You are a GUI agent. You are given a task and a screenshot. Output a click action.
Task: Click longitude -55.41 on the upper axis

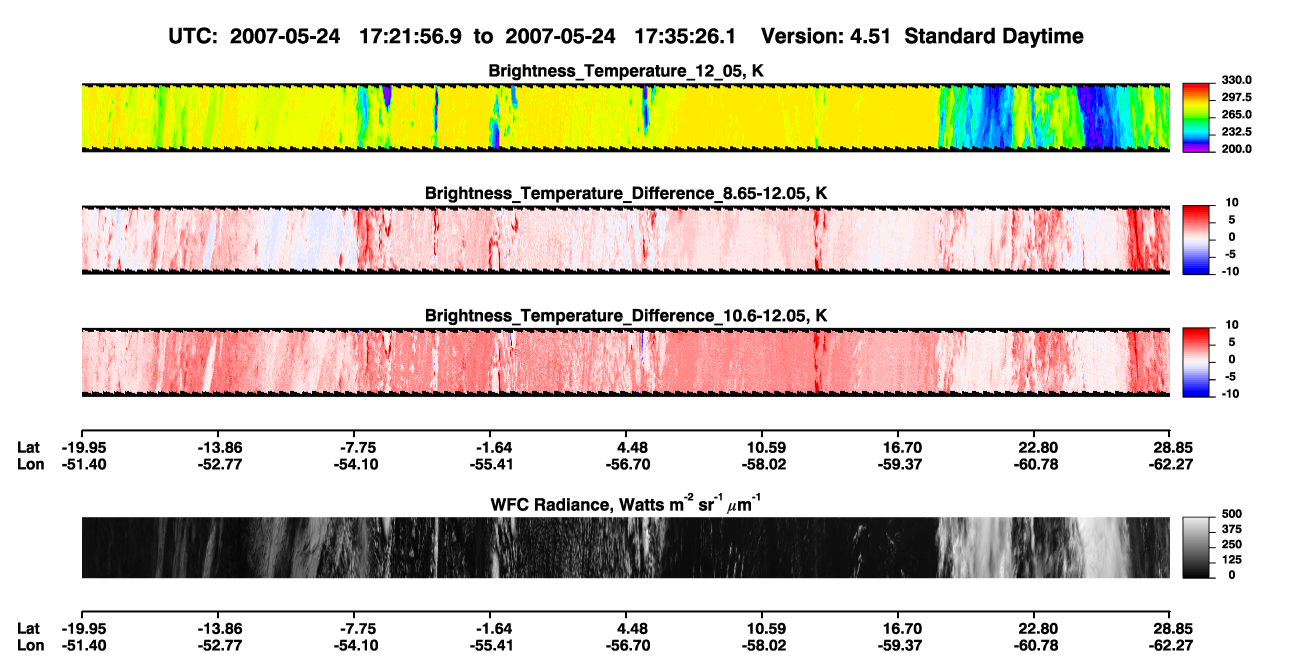pyautogui.click(x=490, y=464)
